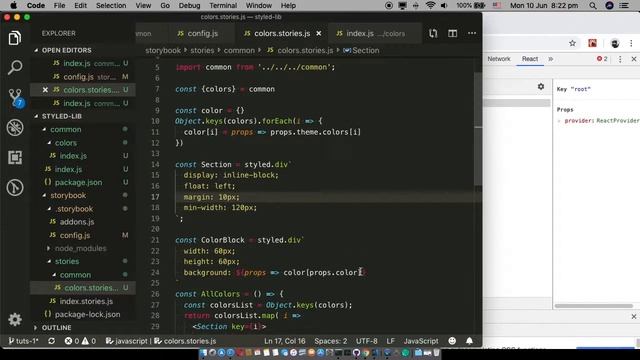Open the Debug view in activity bar

coord(15,128)
